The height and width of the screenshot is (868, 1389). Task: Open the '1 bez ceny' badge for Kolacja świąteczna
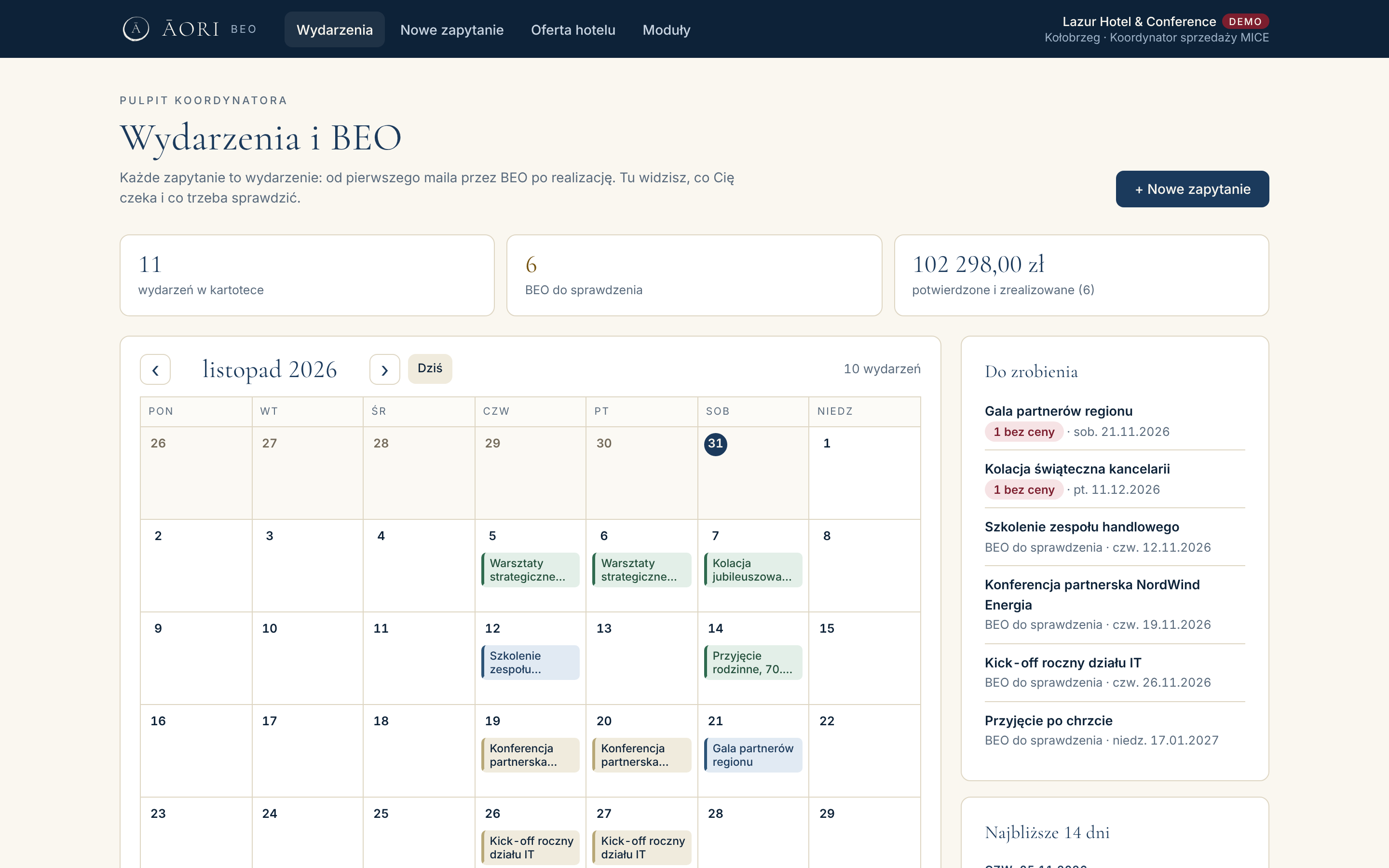[x=1024, y=489]
